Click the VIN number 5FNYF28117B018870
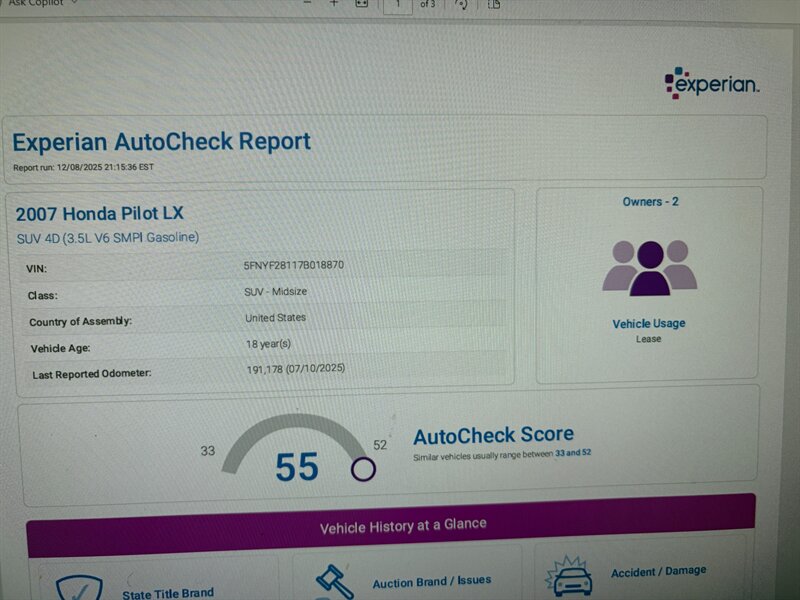The height and width of the screenshot is (600, 800). coord(294,266)
